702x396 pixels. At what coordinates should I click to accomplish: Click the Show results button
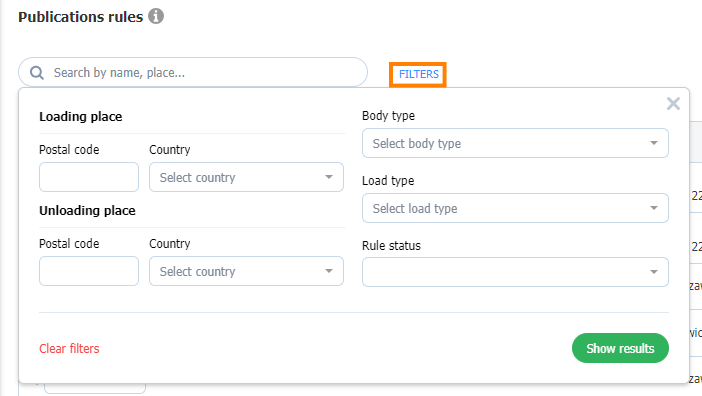(620, 348)
